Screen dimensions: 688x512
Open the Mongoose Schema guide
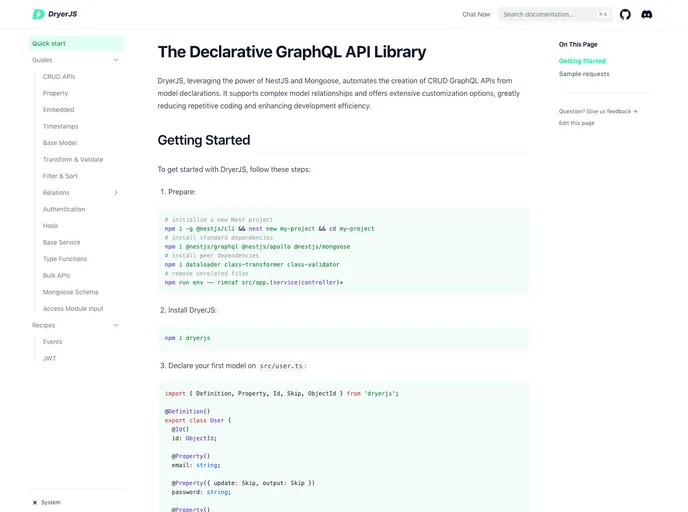(x=71, y=292)
